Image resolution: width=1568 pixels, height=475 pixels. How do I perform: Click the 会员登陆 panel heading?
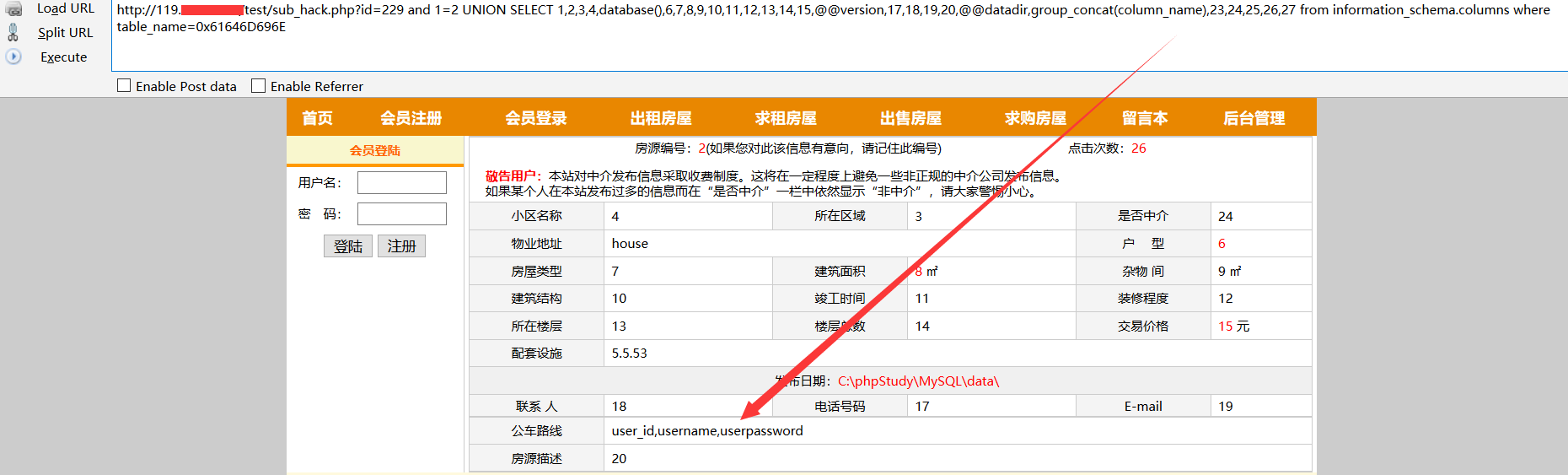(x=375, y=150)
